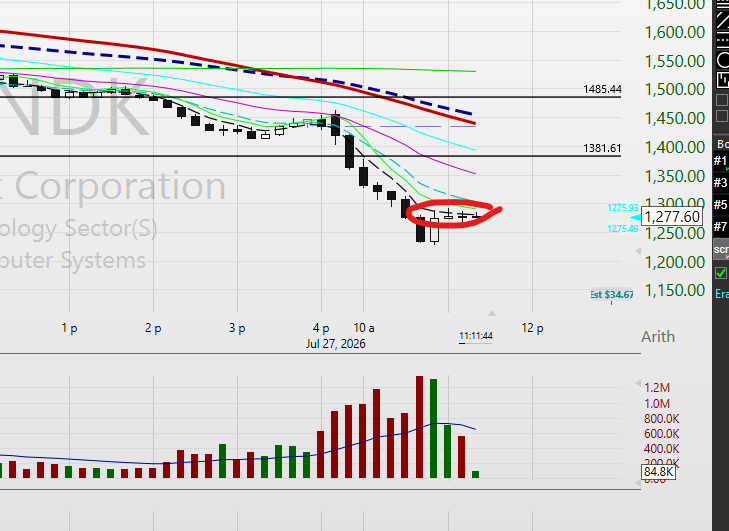729x531 pixels.
Task: Click the 3 p time axis label
Action: point(237,328)
